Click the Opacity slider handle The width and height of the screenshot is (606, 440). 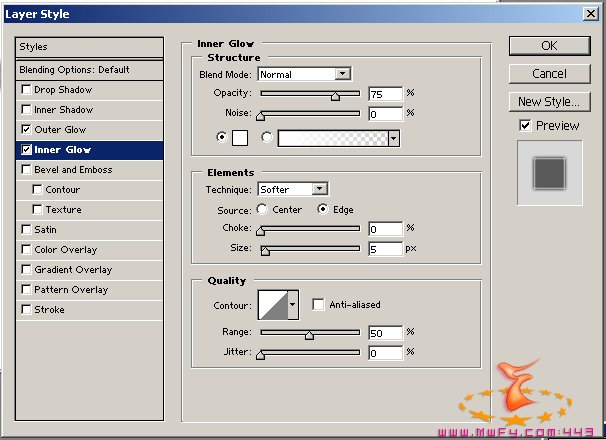[x=335, y=96]
